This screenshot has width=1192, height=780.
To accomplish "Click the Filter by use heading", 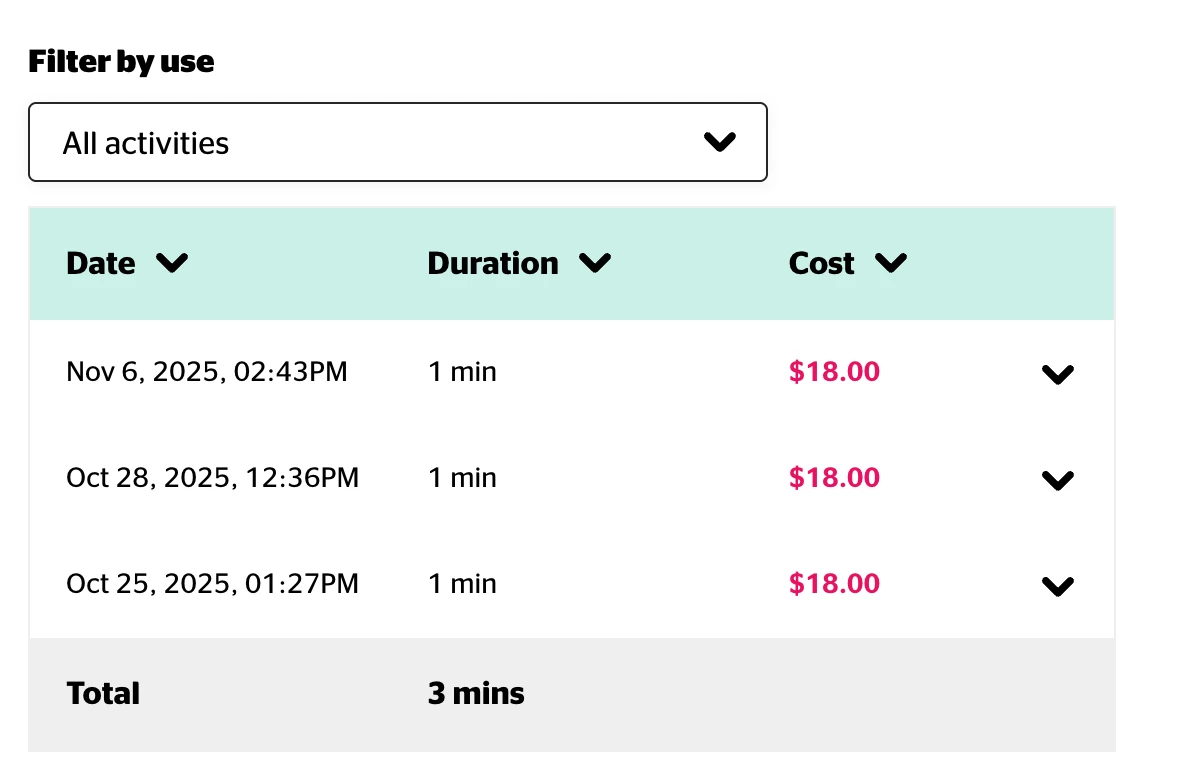I will tap(121, 62).
